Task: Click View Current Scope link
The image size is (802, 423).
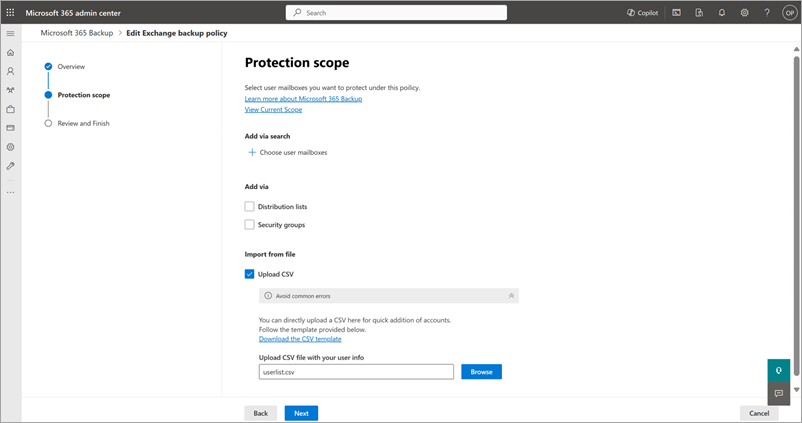Action: coord(273,109)
